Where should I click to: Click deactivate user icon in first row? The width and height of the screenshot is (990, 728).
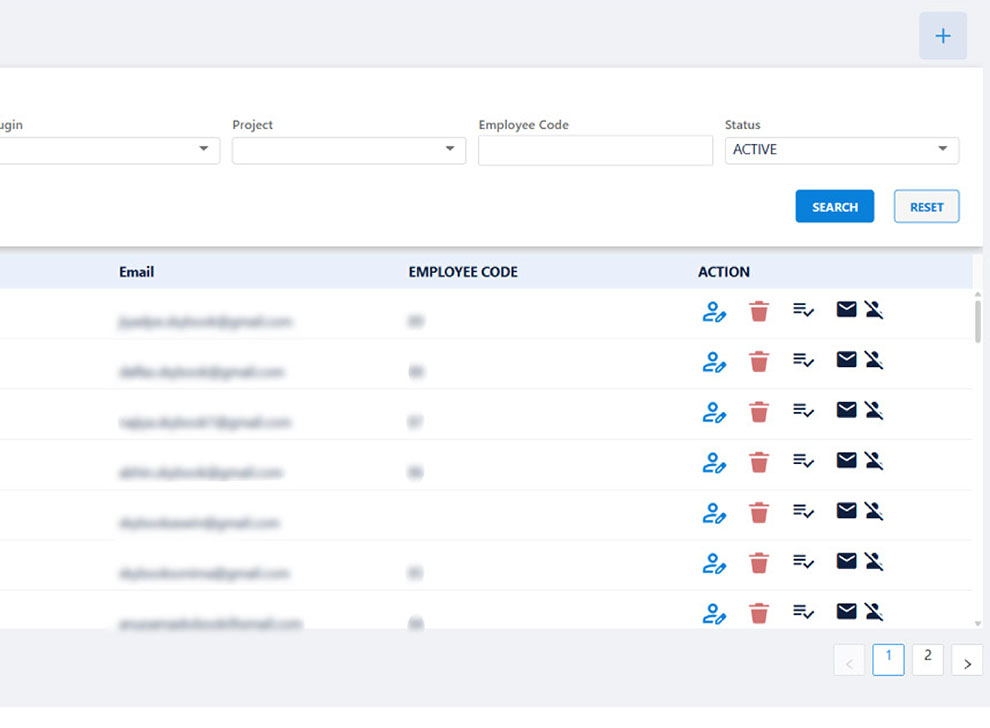coord(874,310)
